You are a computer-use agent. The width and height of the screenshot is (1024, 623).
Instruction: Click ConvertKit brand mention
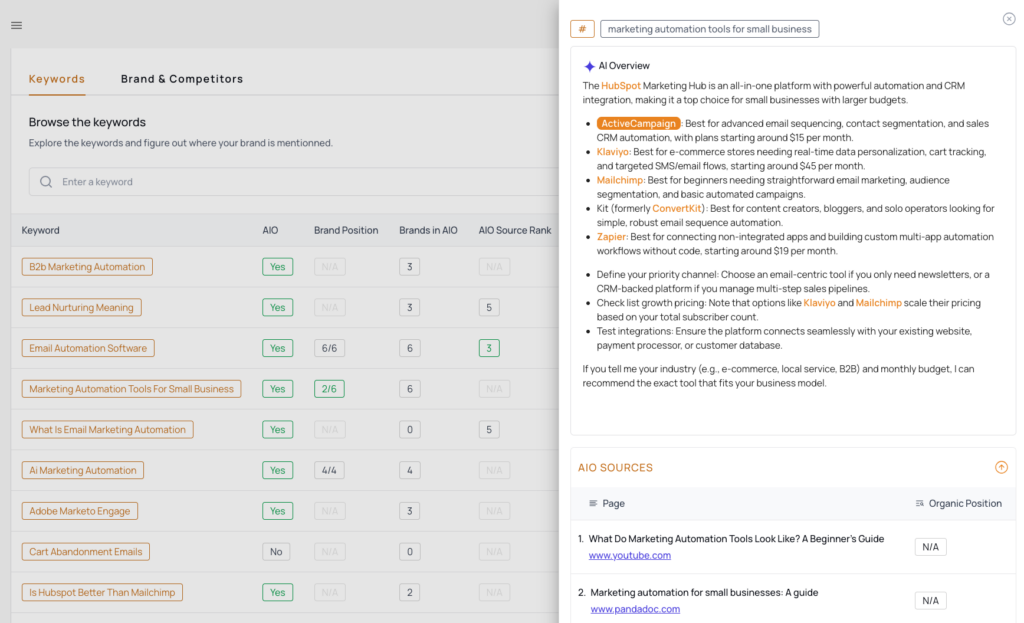point(677,208)
